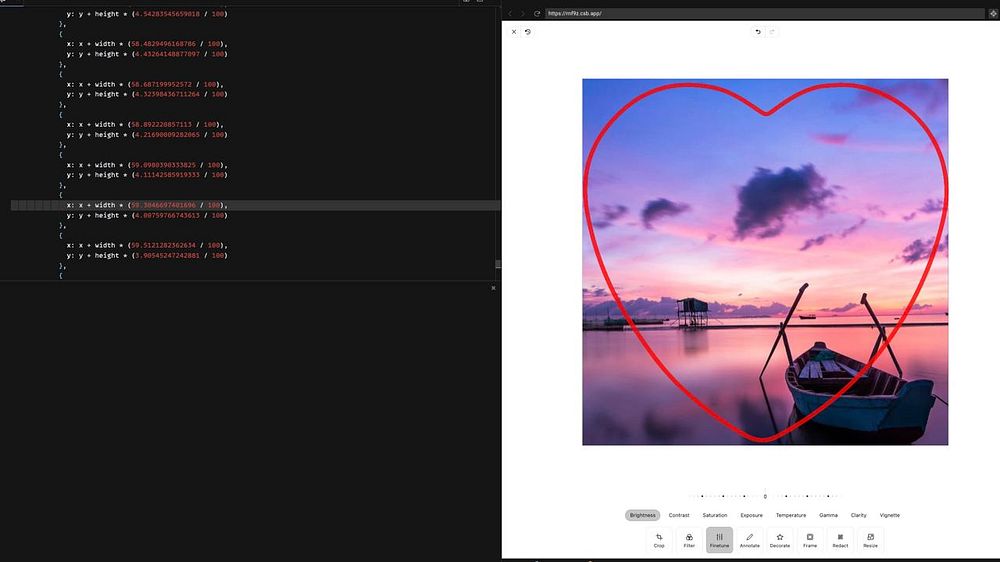Click the icon right of the URL bar

click(x=993, y=13)
